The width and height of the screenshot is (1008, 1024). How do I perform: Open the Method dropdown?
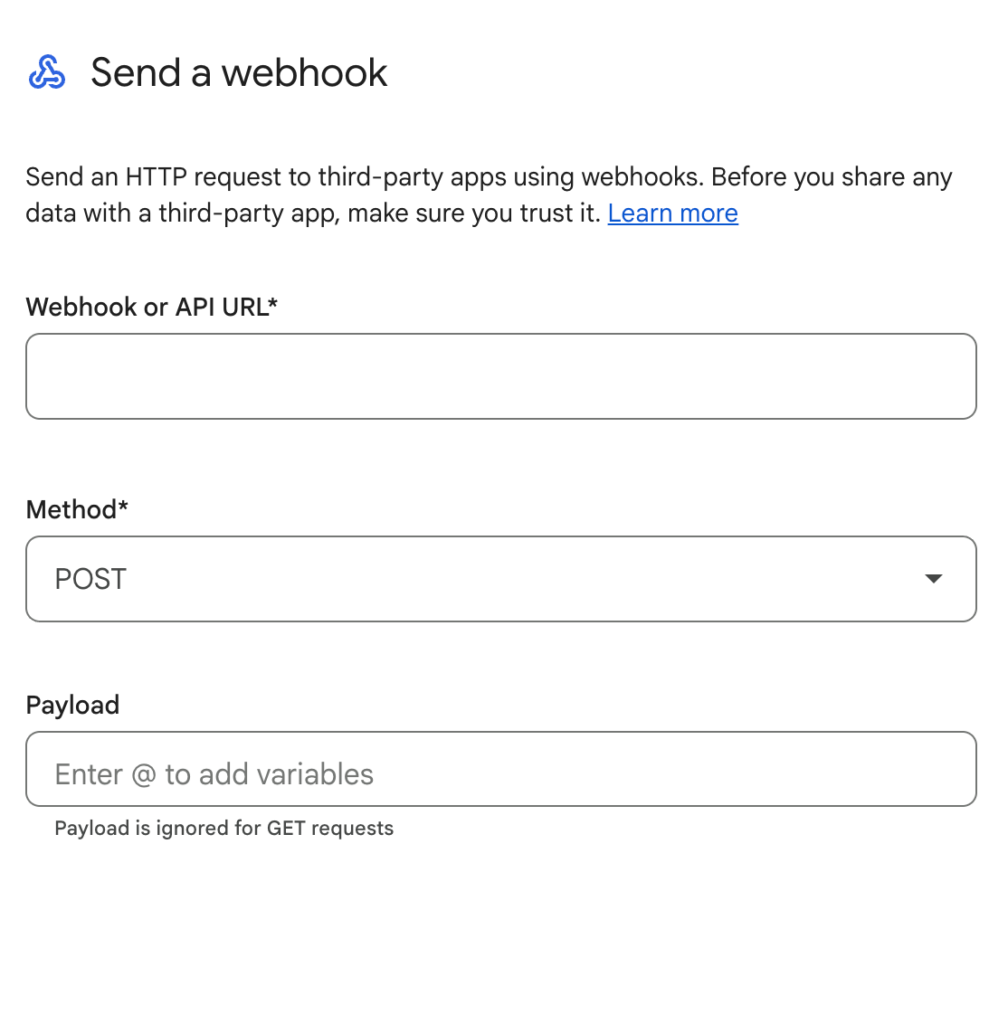(500, 579)
